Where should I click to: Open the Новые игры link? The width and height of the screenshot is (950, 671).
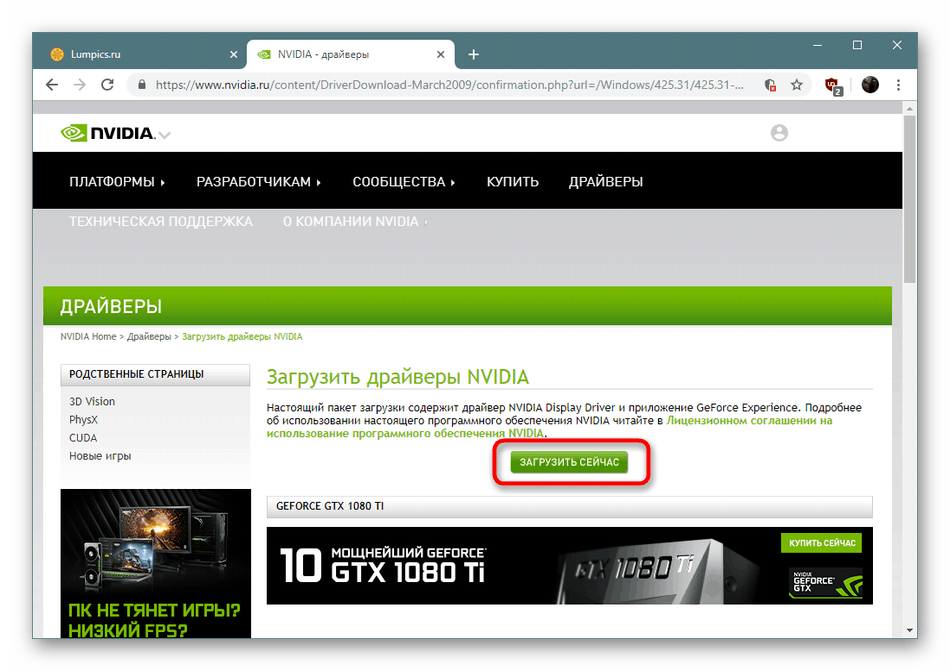pyautogui.click(x=100, y=456)
